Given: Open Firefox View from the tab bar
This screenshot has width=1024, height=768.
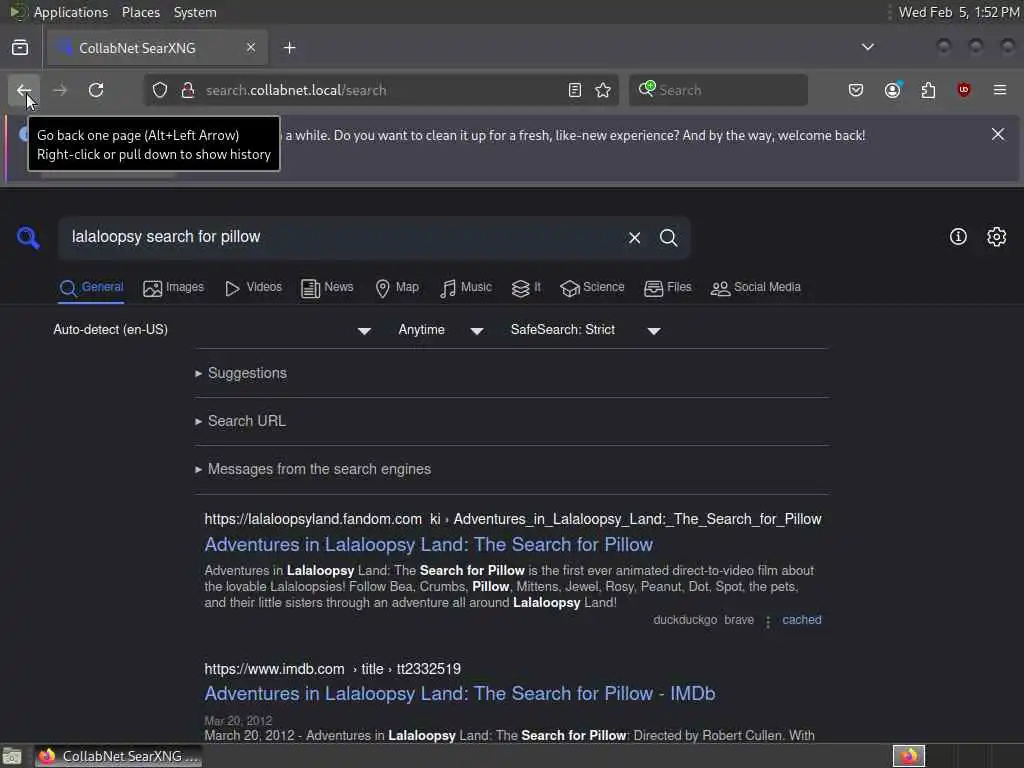Looking at the screenshot, I should (x=20, y=48).
